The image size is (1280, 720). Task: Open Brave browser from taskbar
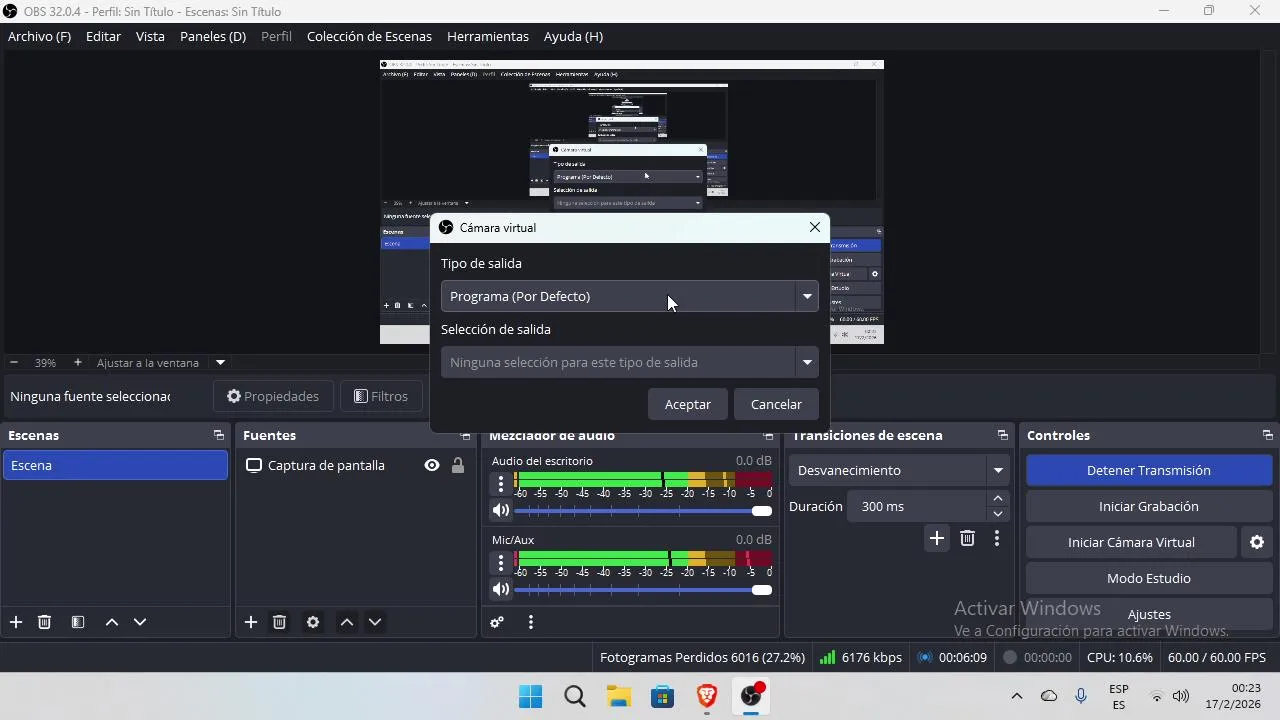707,696
